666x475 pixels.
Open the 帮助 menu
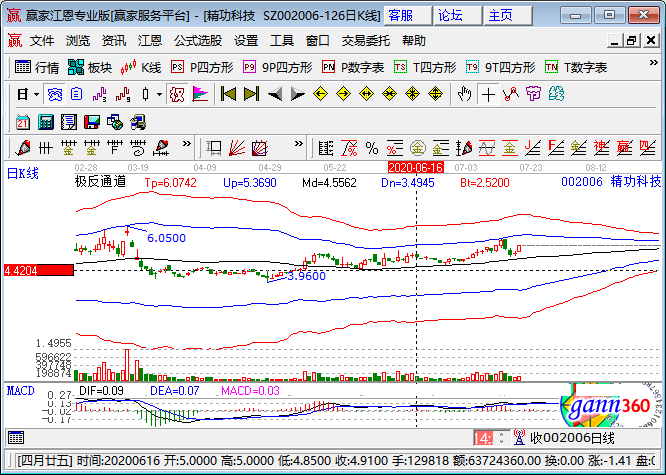coord(414,41)
